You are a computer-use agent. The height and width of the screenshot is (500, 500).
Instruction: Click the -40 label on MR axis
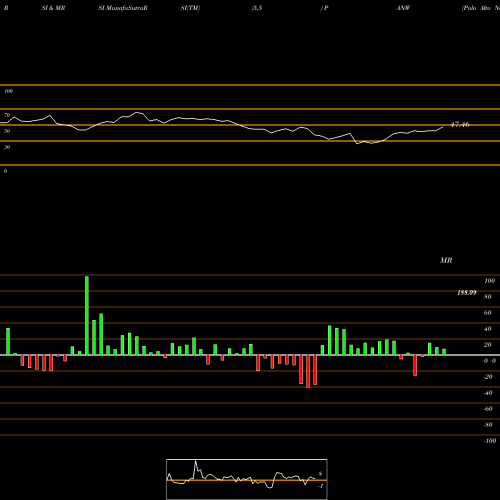(488, 393)
